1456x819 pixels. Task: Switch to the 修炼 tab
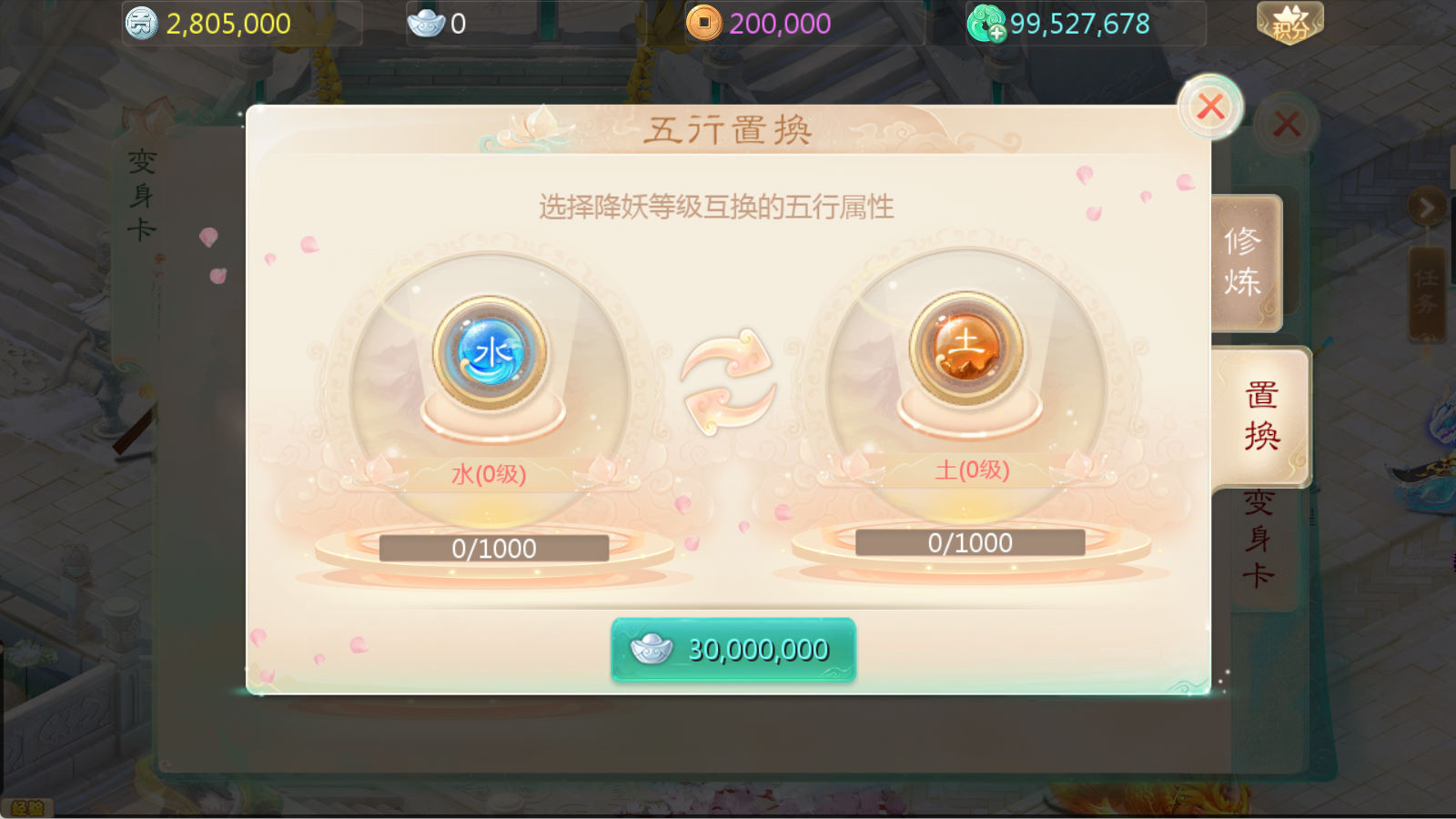tap(1244, 262)
